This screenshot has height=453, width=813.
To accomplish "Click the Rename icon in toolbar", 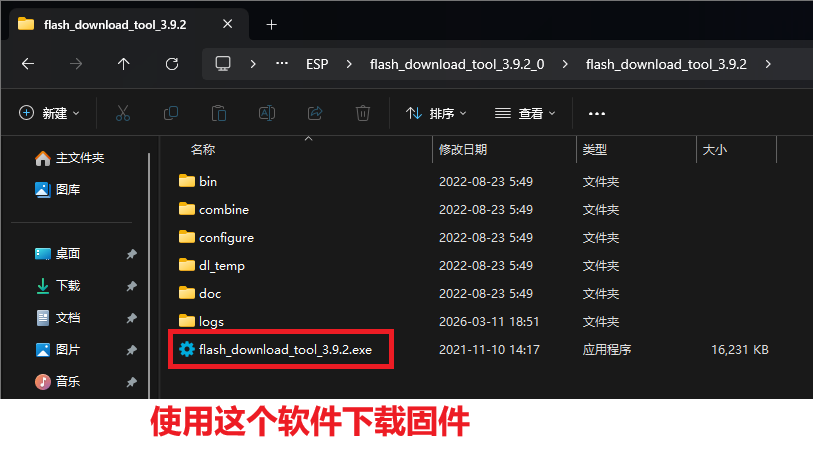I will pyautogui.click(x=267, y=114).
